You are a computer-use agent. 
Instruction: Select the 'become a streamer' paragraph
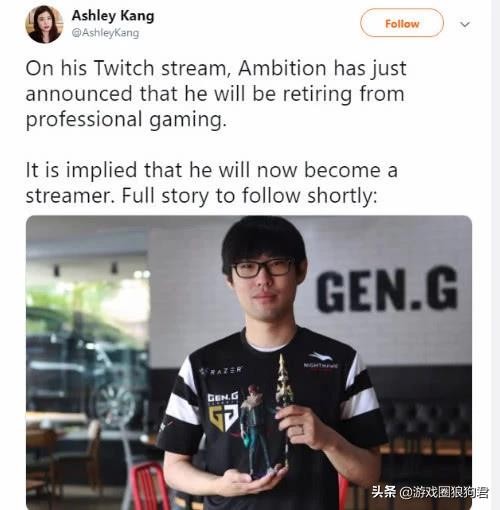212,183
